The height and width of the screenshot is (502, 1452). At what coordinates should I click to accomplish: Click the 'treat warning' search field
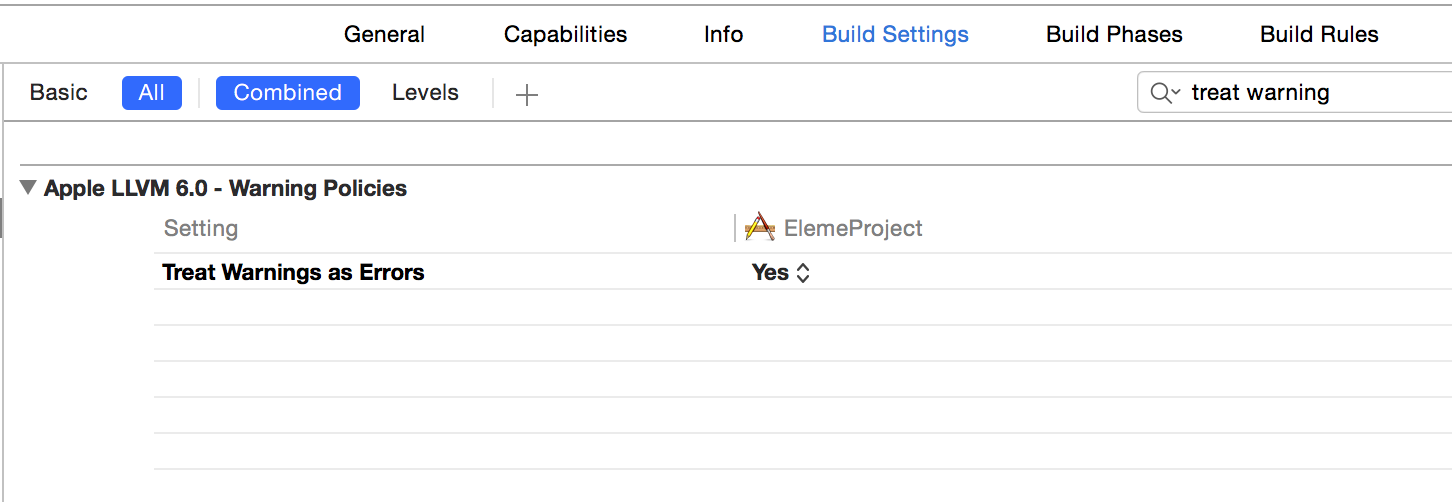pos(1300,93)
